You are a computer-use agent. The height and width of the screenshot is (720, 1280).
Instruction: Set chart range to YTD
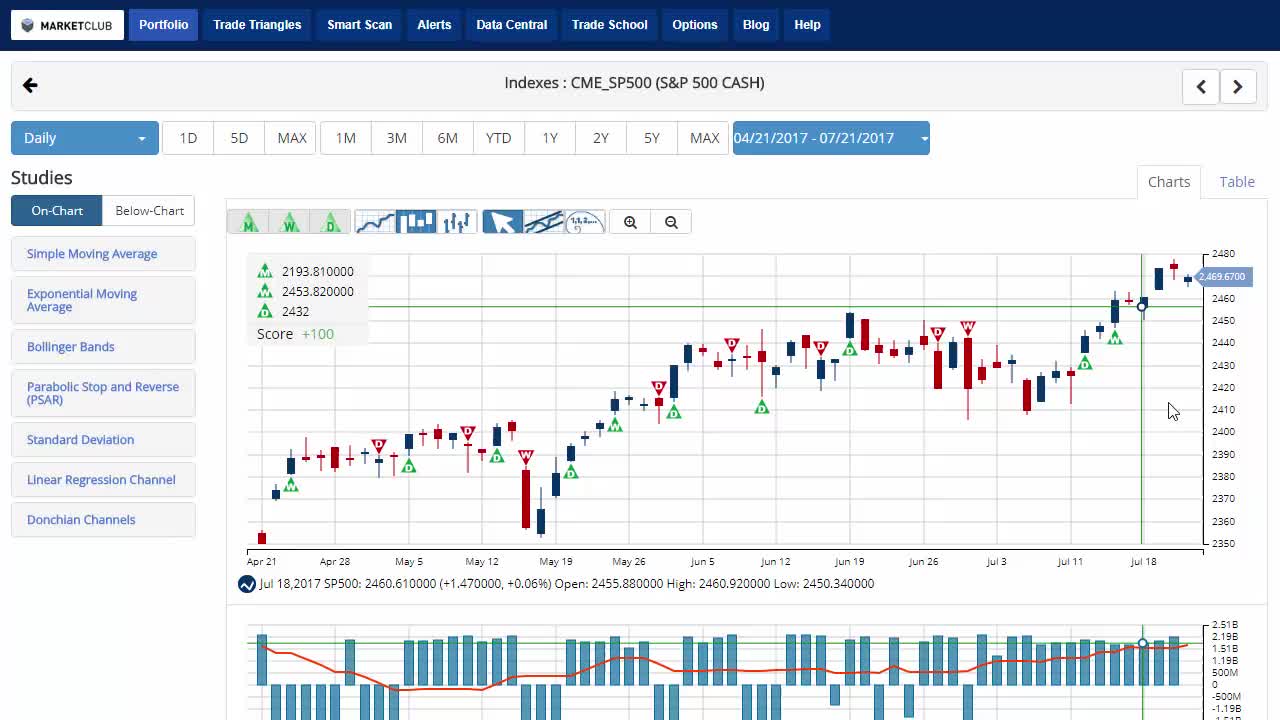pos(499,138)
